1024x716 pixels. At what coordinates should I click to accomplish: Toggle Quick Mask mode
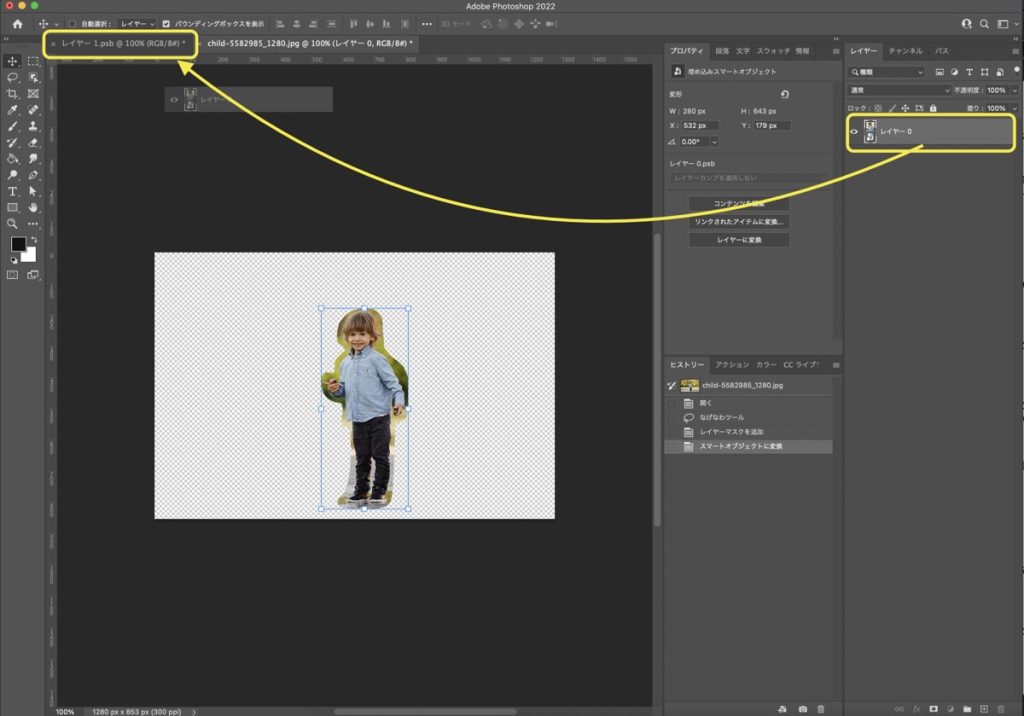12,275
